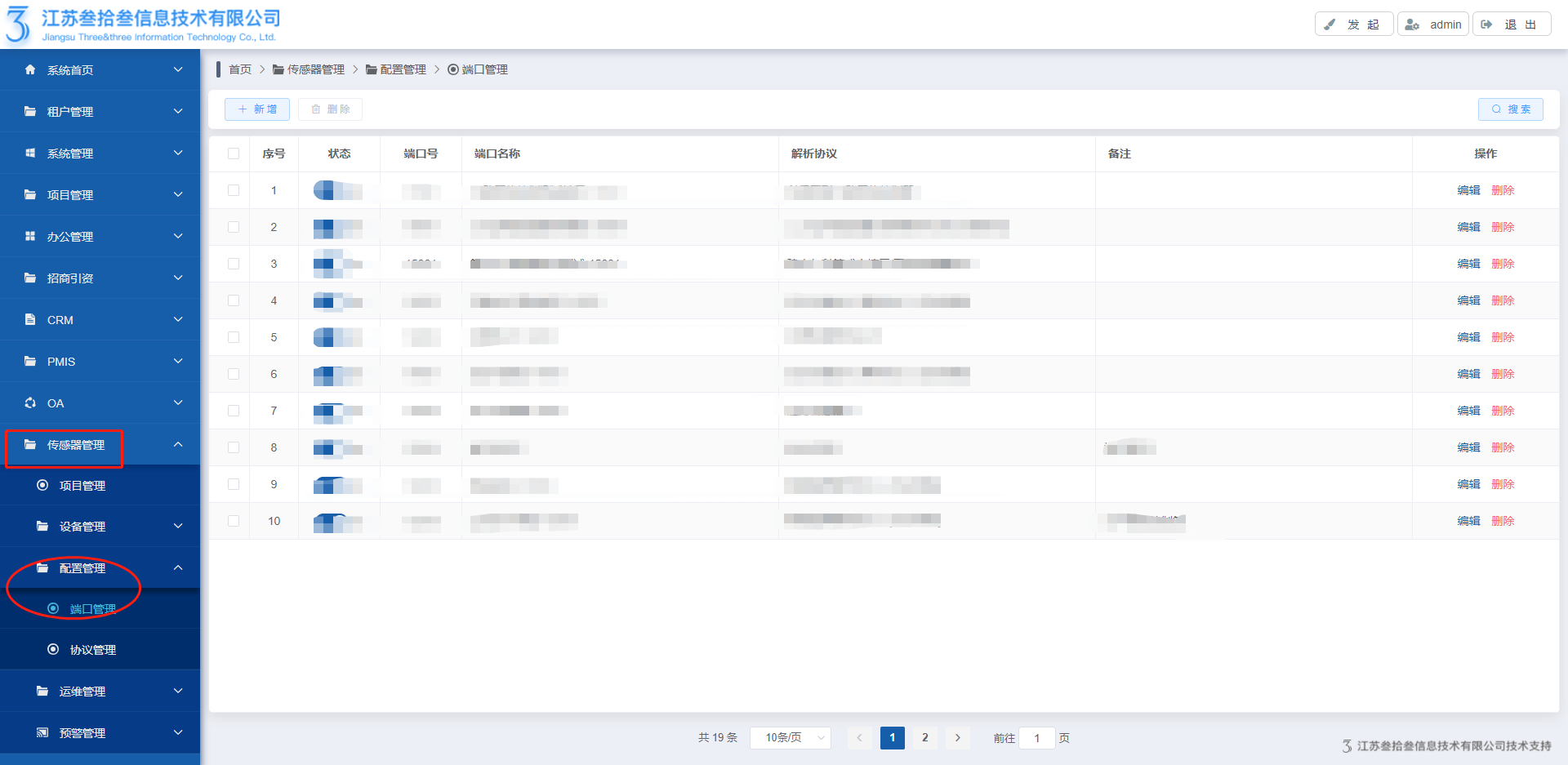Select the checkbox for row 10
1568x765 pixels.
[x=234, y=521]
